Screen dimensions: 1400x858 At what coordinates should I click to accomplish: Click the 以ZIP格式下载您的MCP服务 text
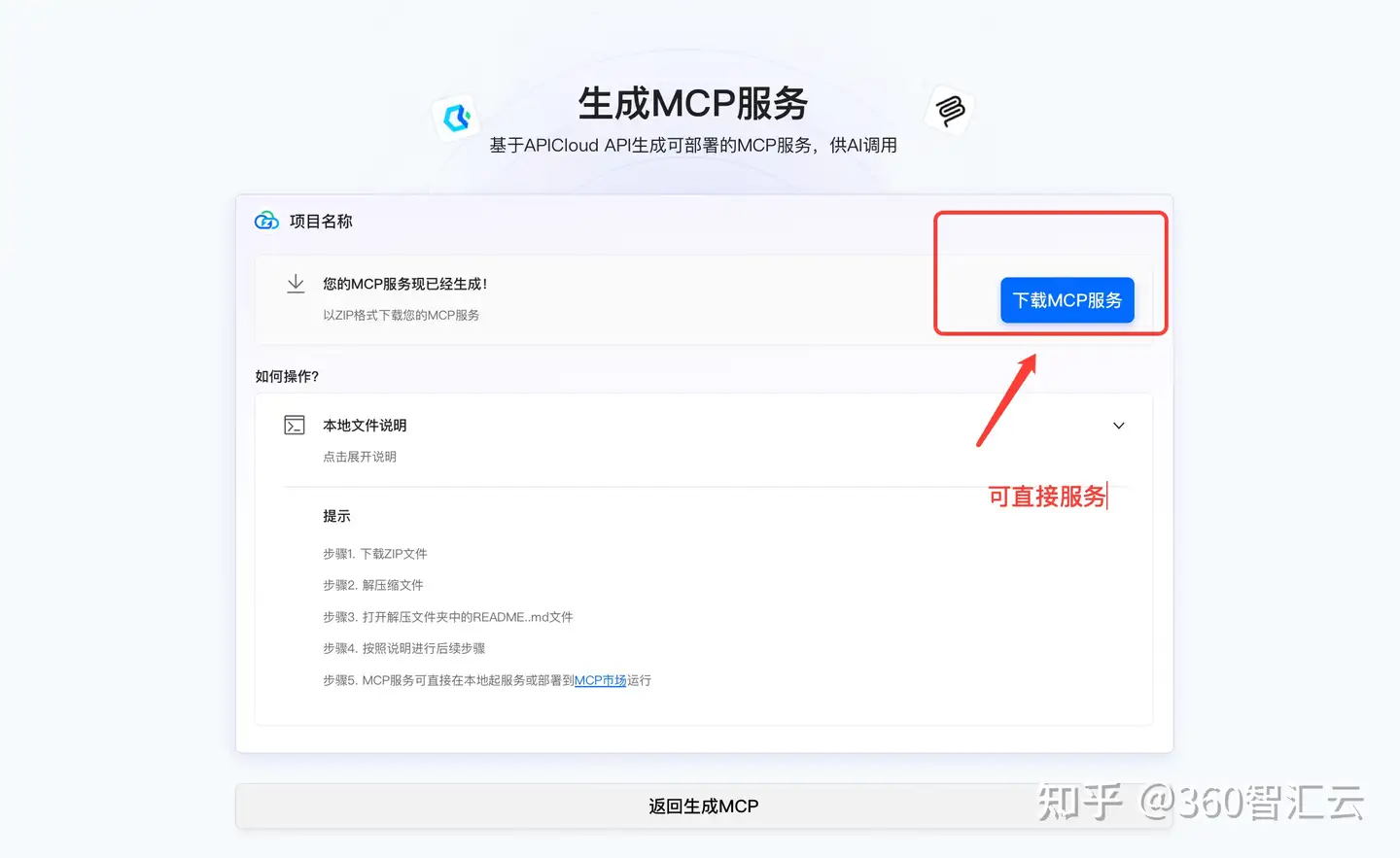coord(401,315)
